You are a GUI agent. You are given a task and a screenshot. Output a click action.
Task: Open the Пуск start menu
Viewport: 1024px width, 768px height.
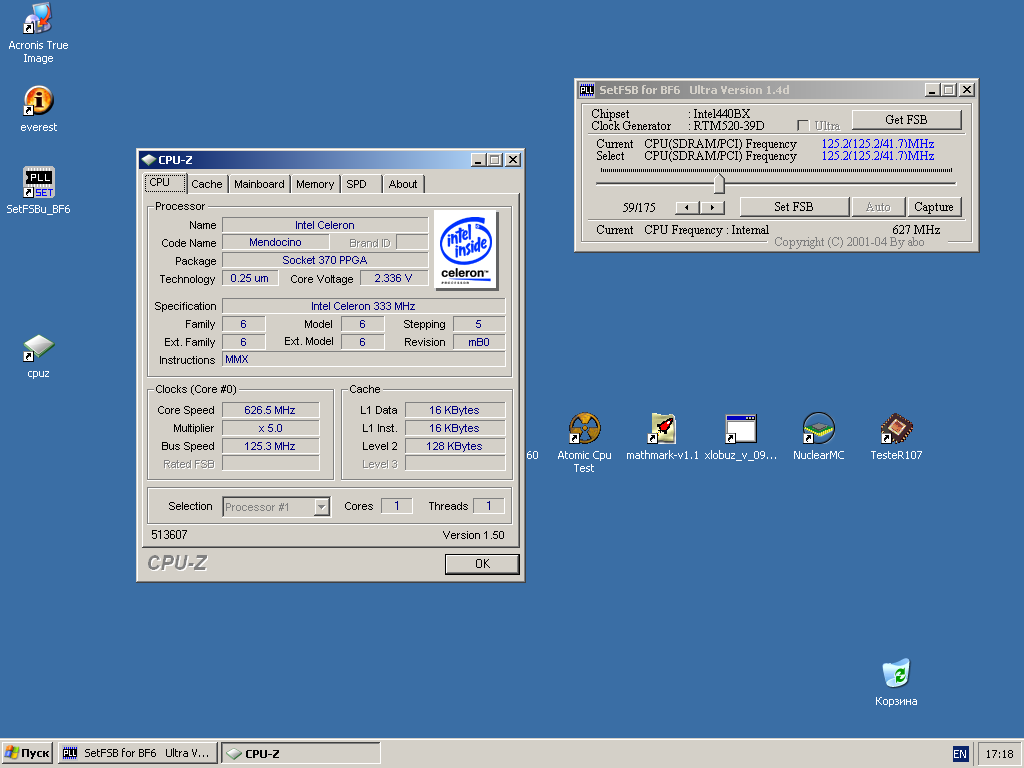(x=27, y=753)
